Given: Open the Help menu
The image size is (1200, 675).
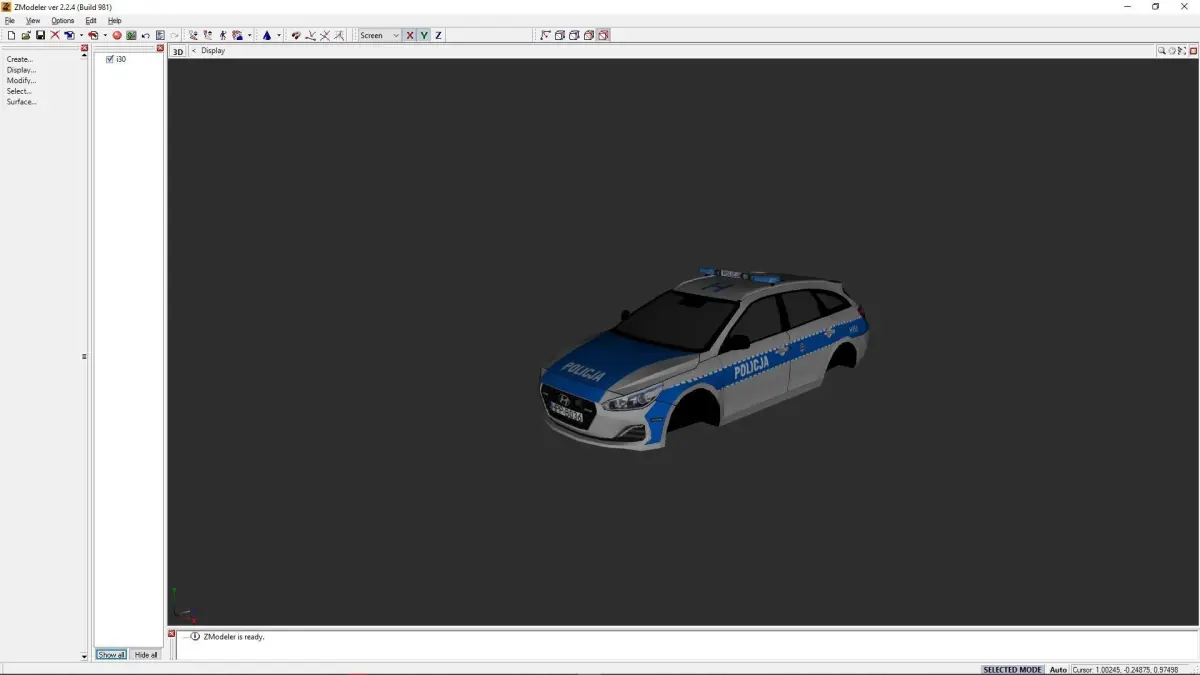Looking at the screenshot, I should [115, 20].
